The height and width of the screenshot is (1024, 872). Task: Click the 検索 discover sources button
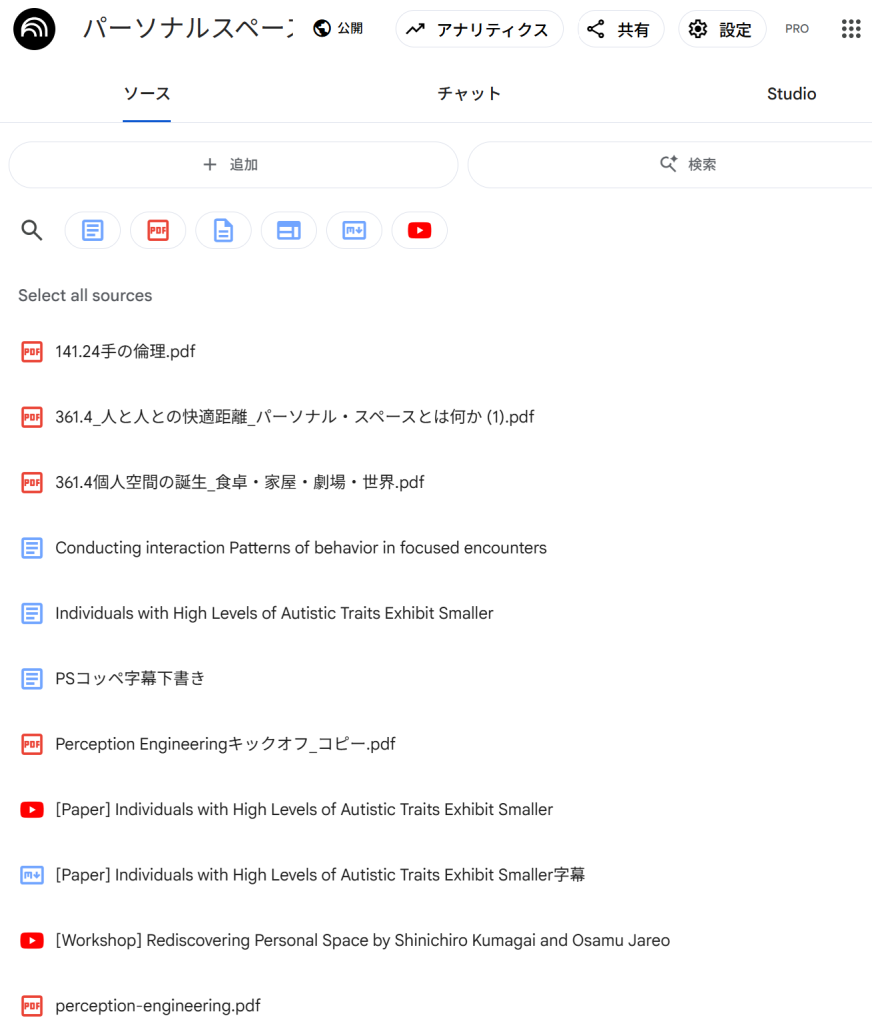point(688,165)
